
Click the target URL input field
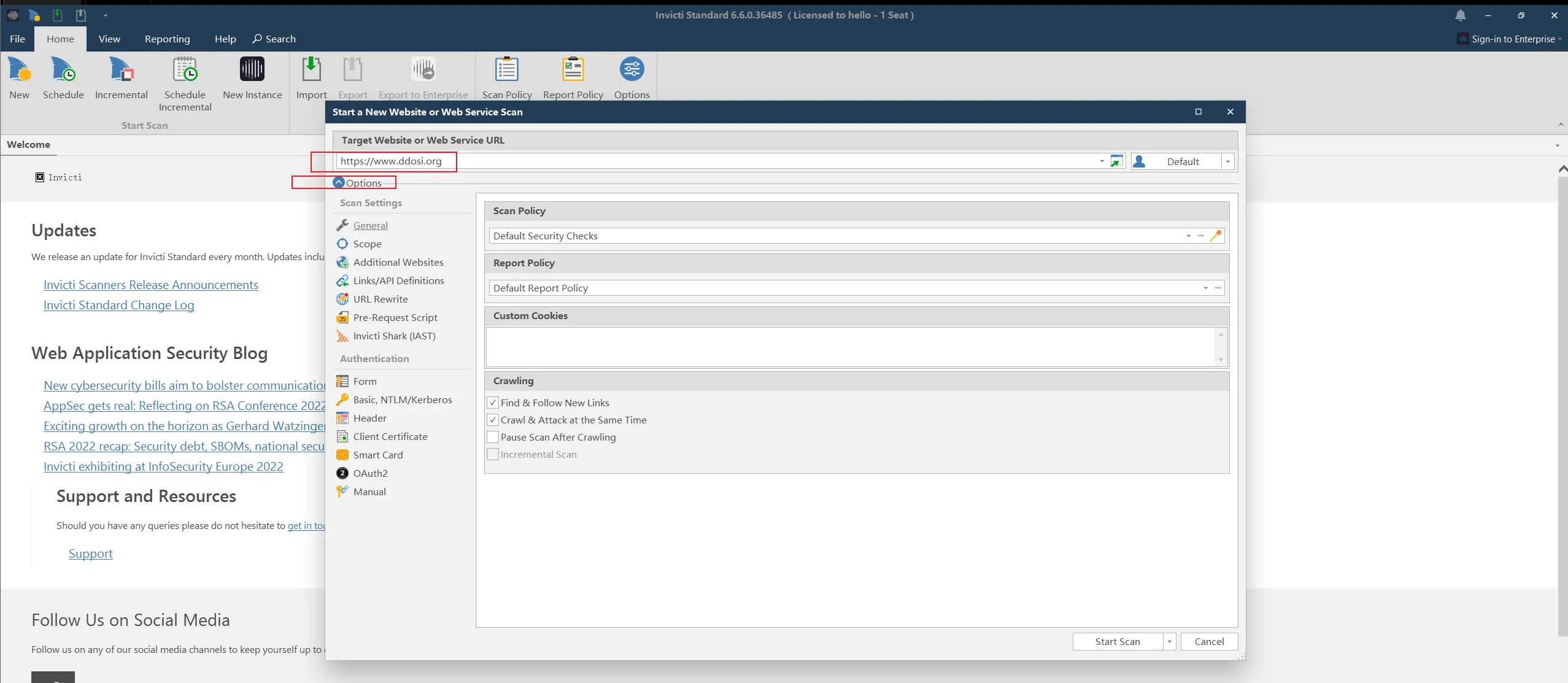[x=716, y=161]
